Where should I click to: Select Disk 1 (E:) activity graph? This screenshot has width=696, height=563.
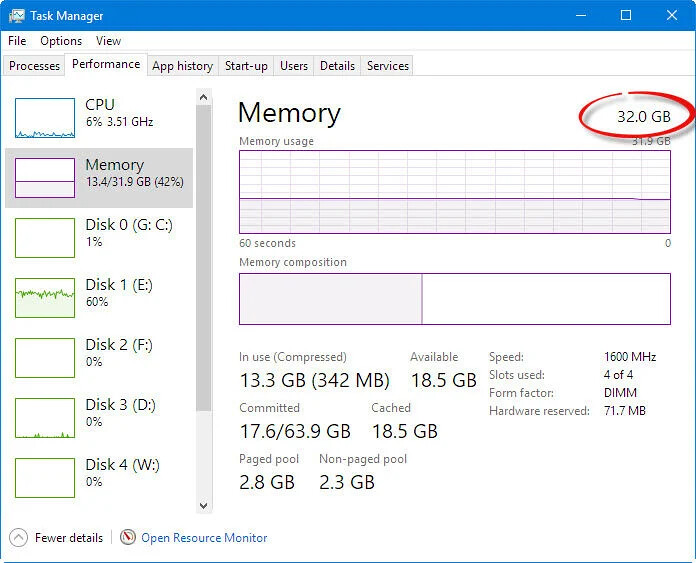(45, 297)
